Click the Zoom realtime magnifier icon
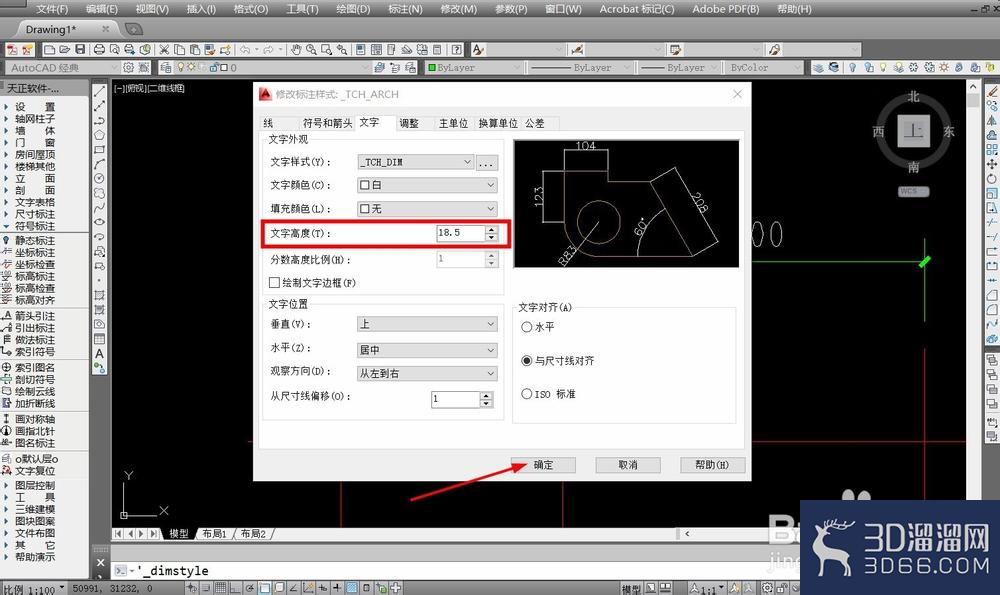The width and height of the screenshot is (1000, 595). (x=311, y=49)
